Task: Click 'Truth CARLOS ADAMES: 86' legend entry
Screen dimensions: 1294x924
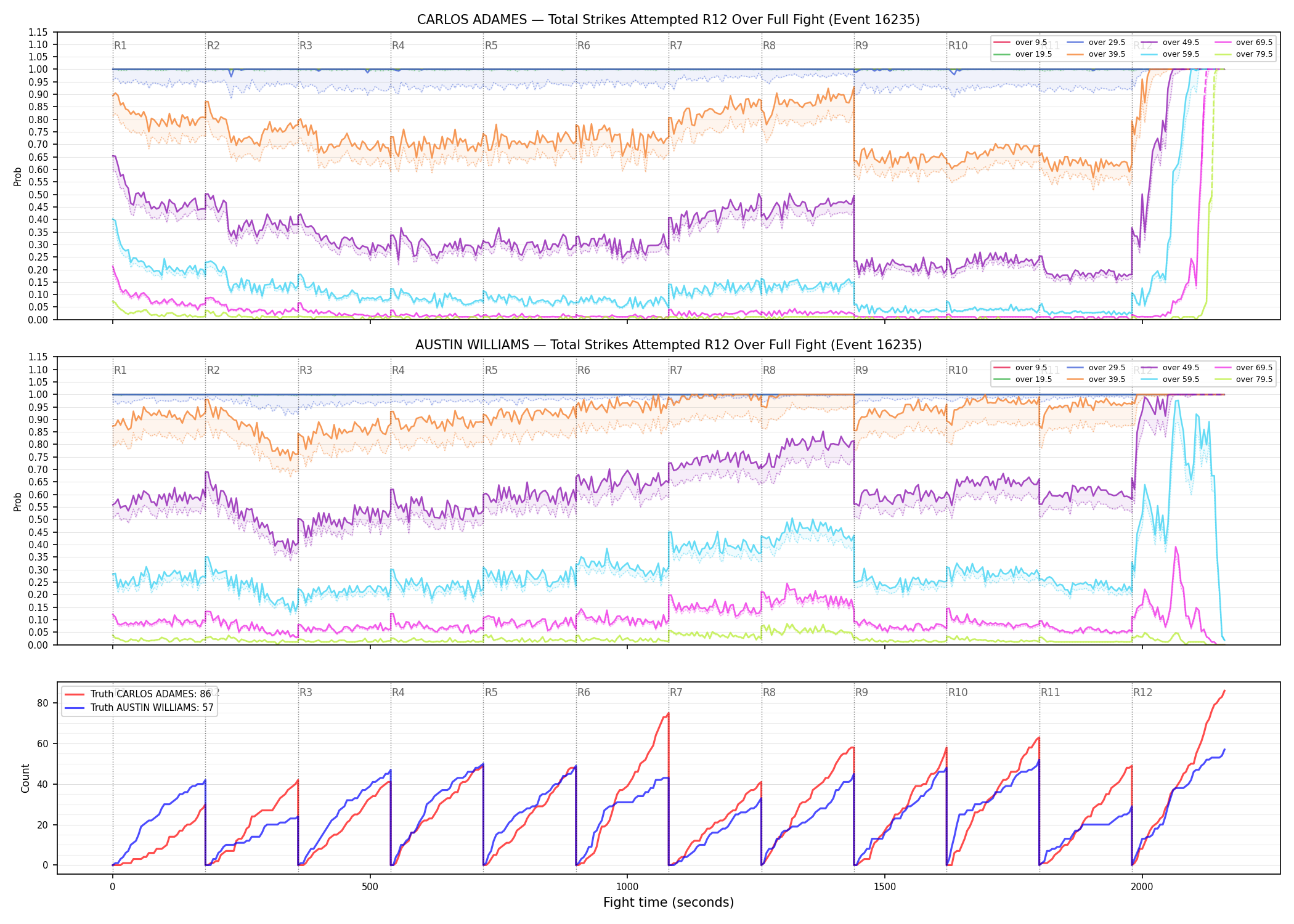Action: point(150,694)
